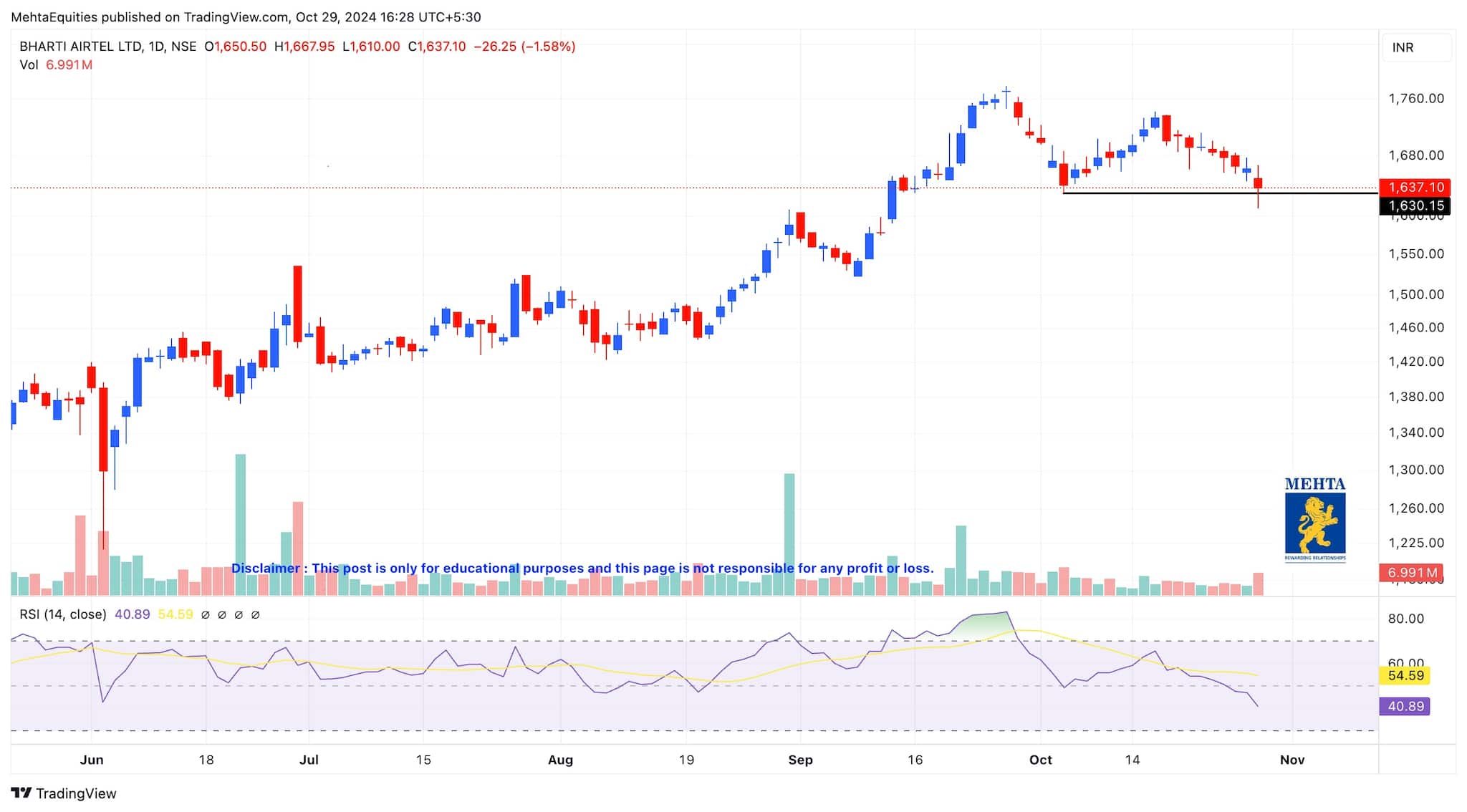
Task: Click the Jul label on time axis
Action: [309, 760]
